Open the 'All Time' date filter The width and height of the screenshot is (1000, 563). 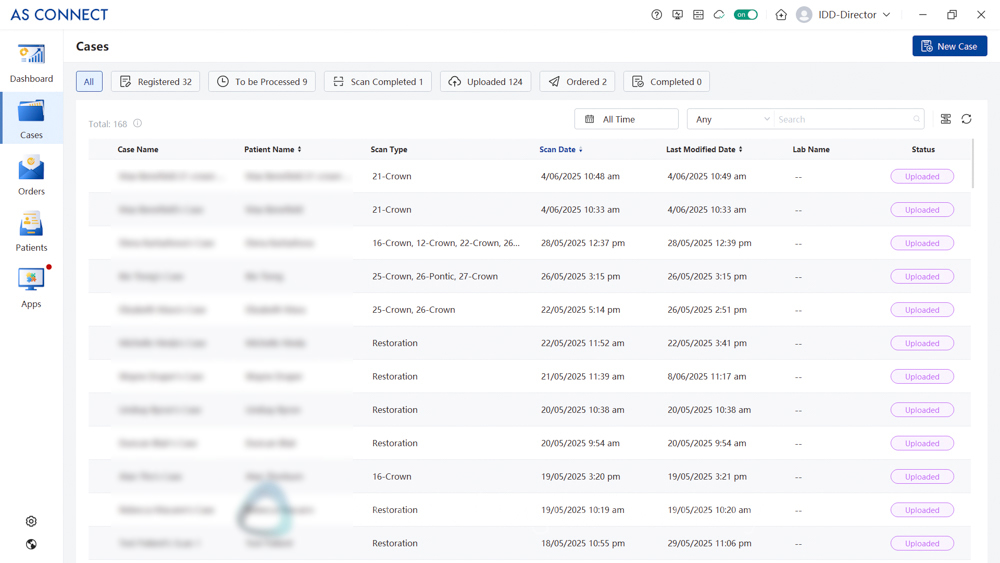[626, 119]
